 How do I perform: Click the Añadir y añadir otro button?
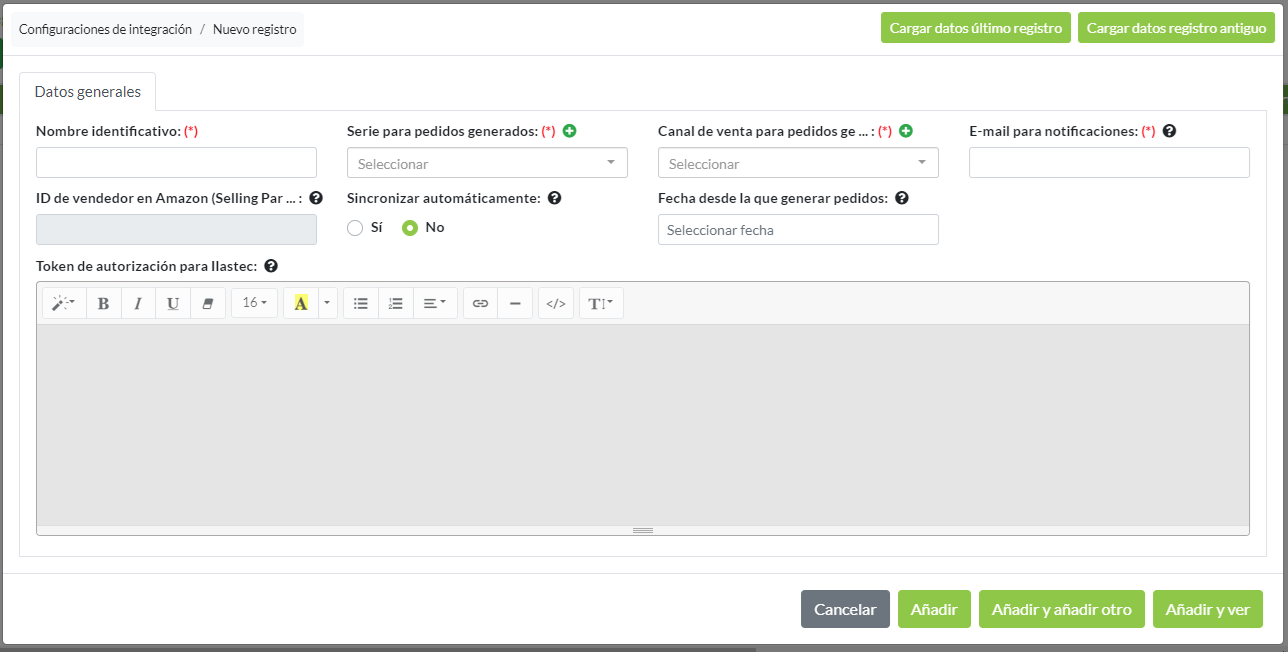click(1061, 609)
